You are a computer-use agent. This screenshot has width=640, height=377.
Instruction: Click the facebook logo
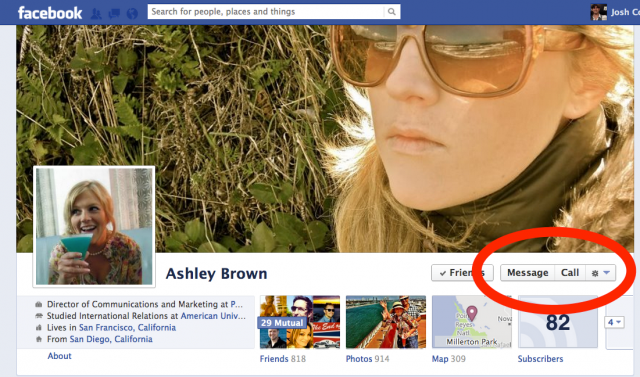(x=50, y=13)
